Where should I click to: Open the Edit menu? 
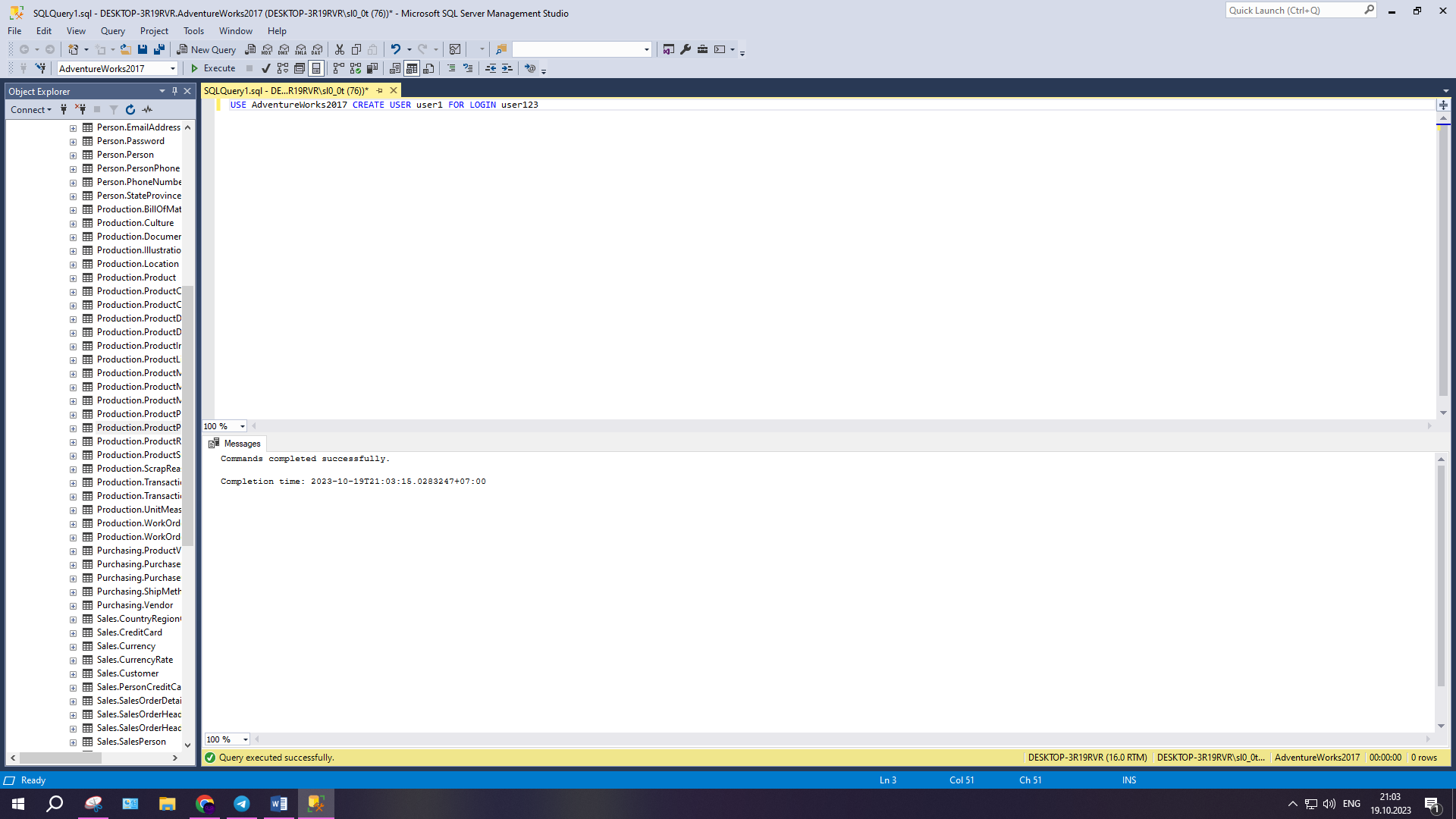[44, 31]
